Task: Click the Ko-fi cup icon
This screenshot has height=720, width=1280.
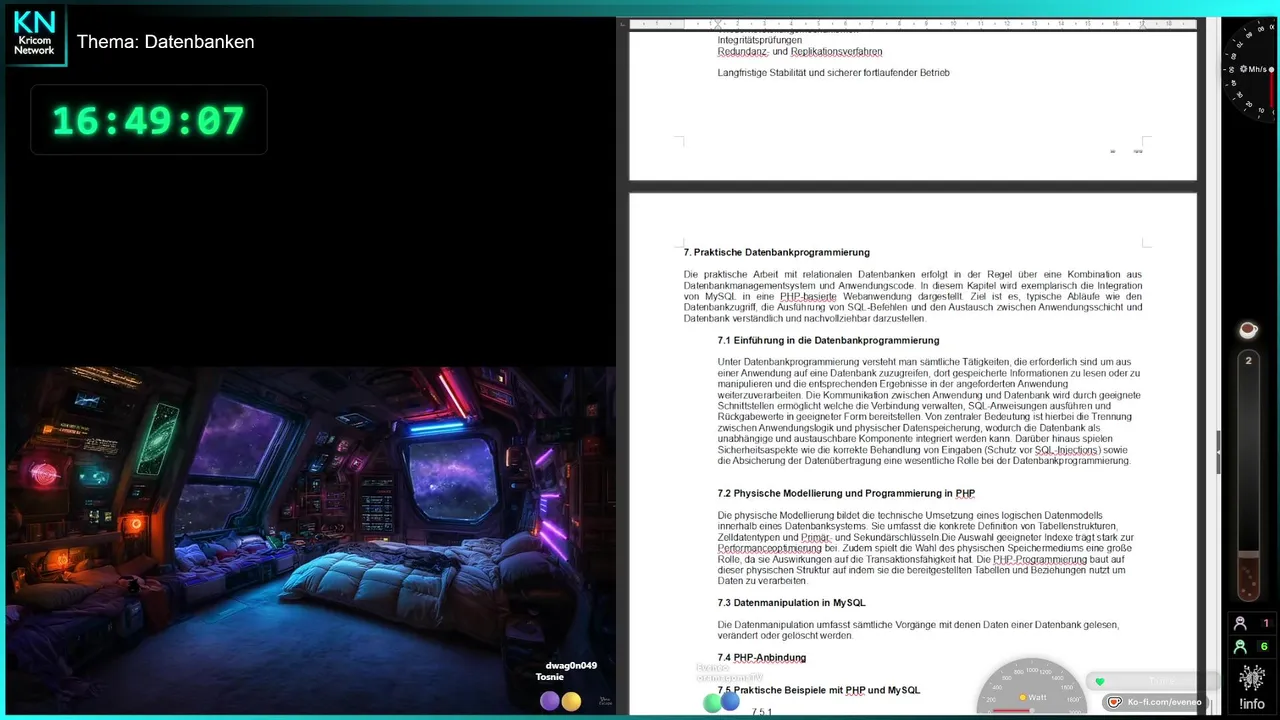Action: (1114, 702)
